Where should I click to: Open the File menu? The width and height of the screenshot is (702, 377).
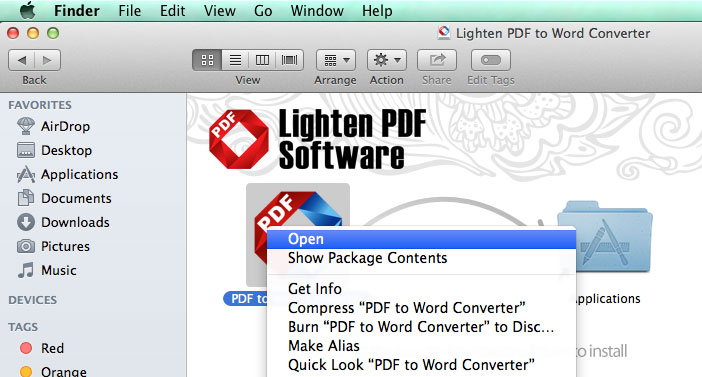point(129,10)
